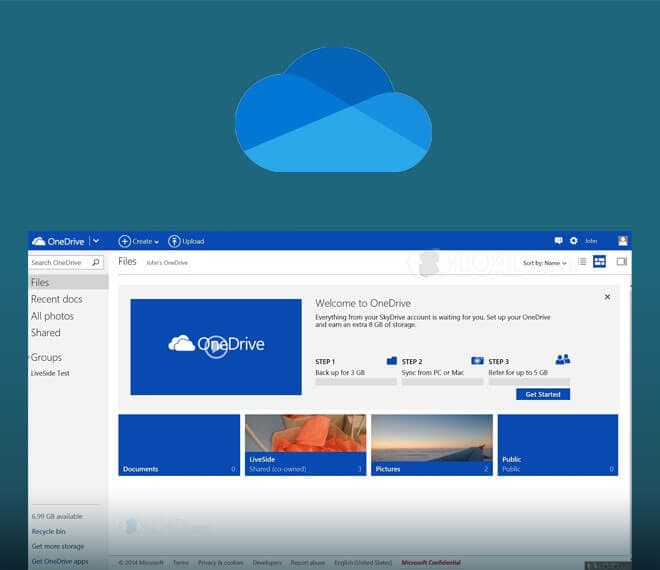The image size is (660, 570).
Task: Open the messaging chat icon
Action: click(559, 240)
